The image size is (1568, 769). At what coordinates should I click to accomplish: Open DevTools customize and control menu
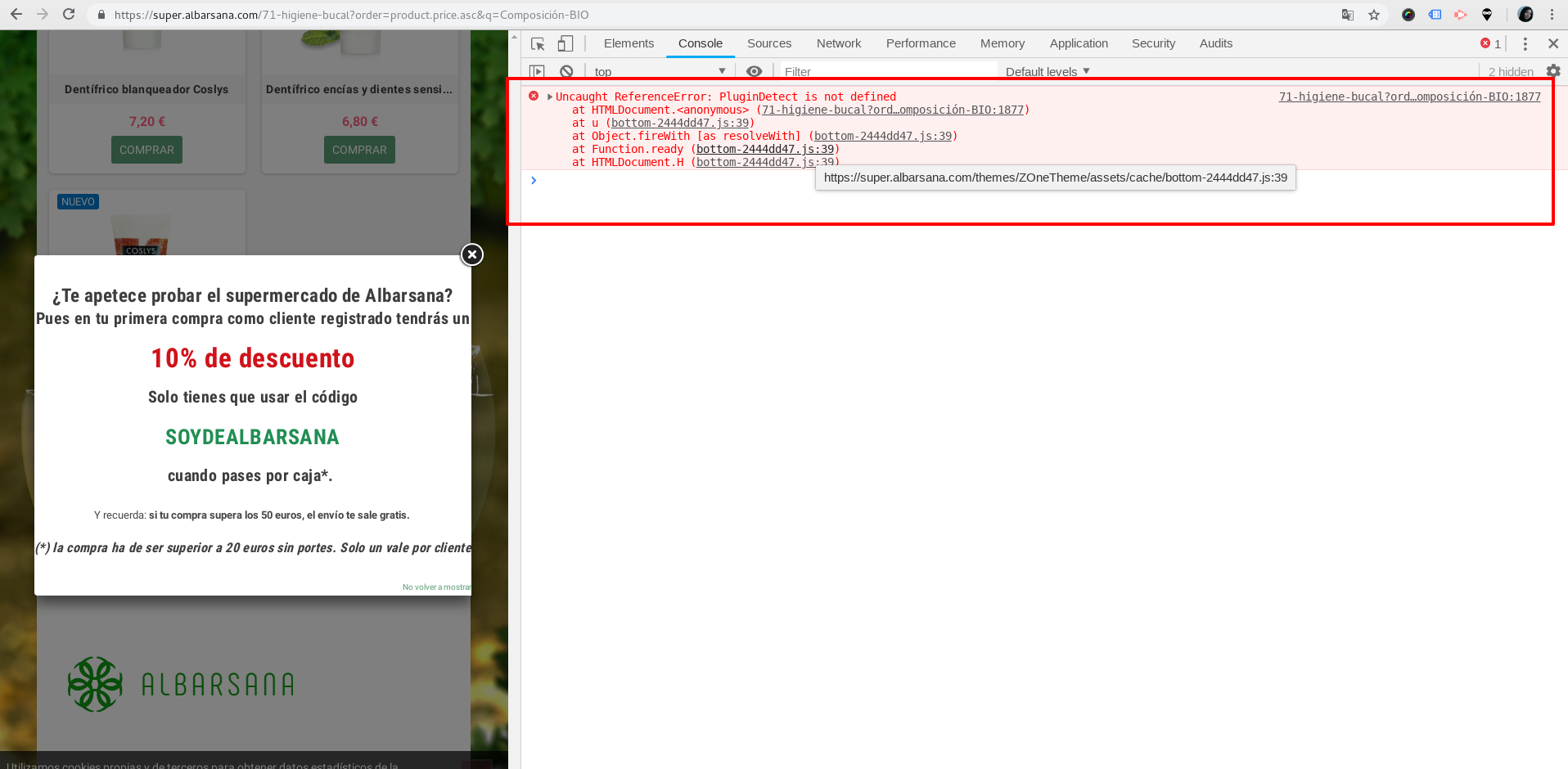click(x=1525, y=43)
